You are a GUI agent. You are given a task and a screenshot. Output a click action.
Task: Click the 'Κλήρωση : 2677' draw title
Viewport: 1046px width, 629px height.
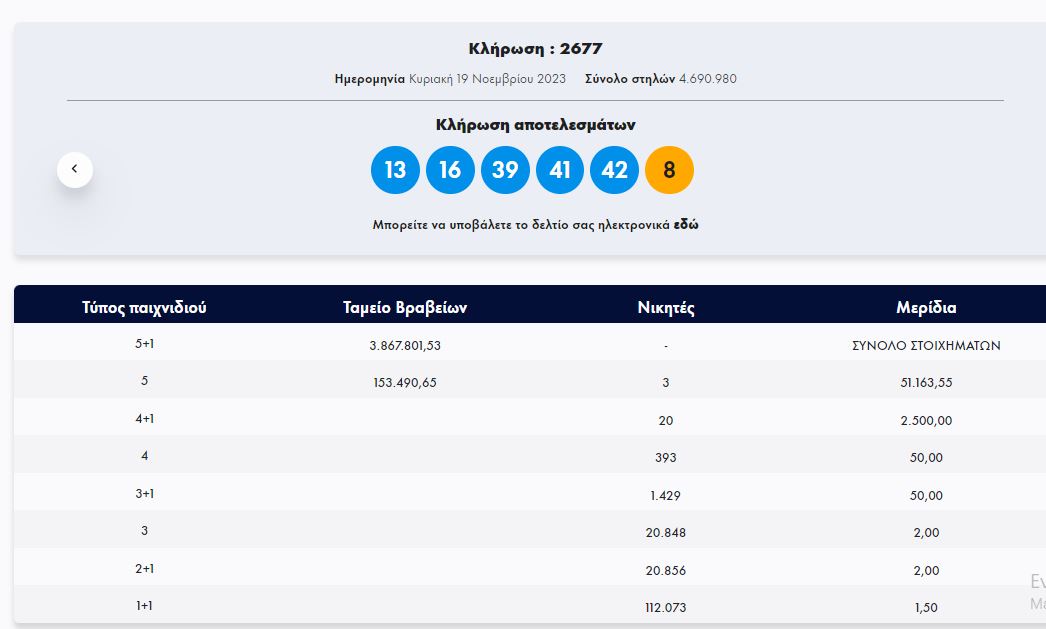[535, 49]
